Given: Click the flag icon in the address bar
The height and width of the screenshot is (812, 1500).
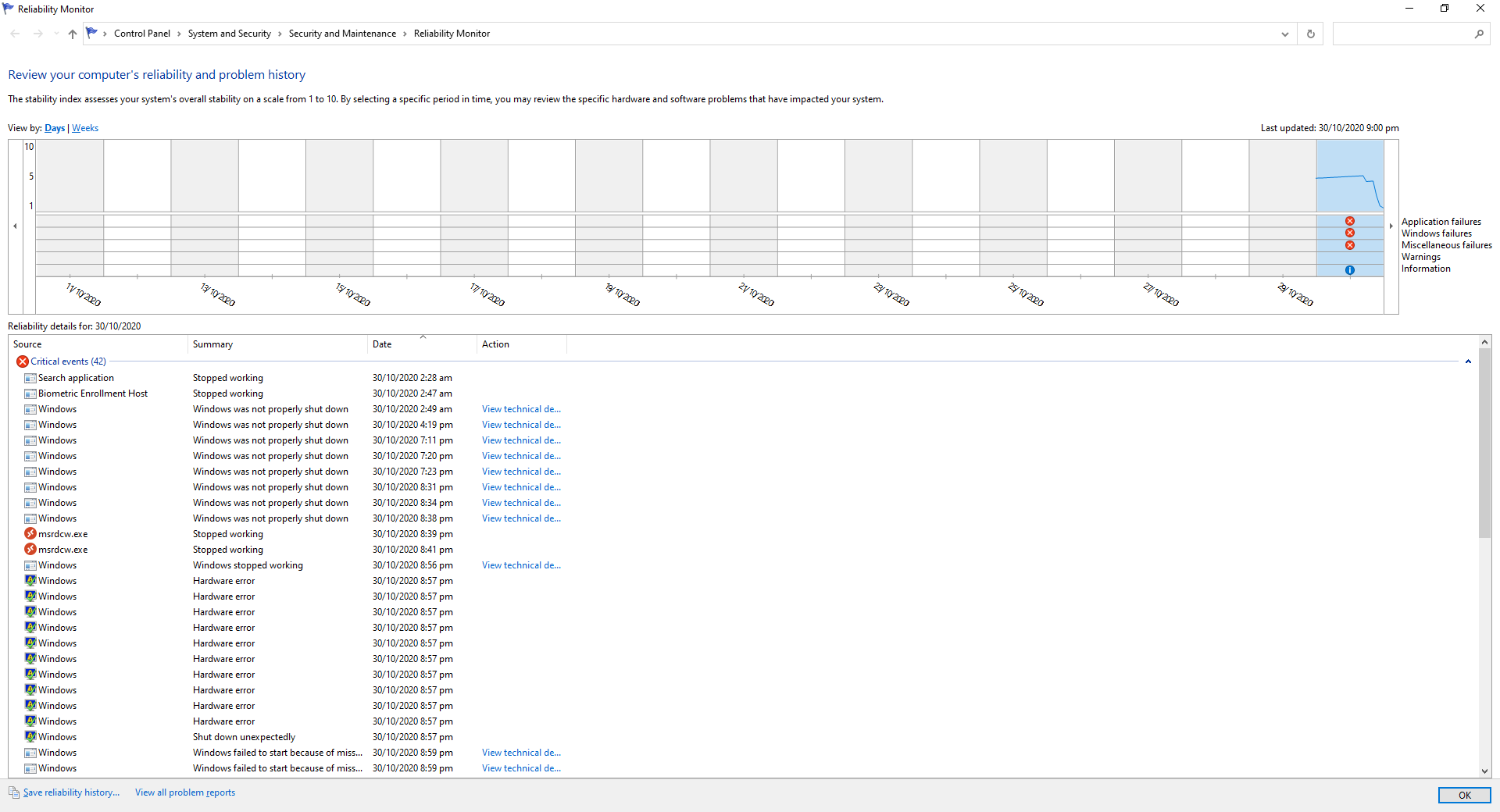Looking at the screenshot, I should coord(92,33).
